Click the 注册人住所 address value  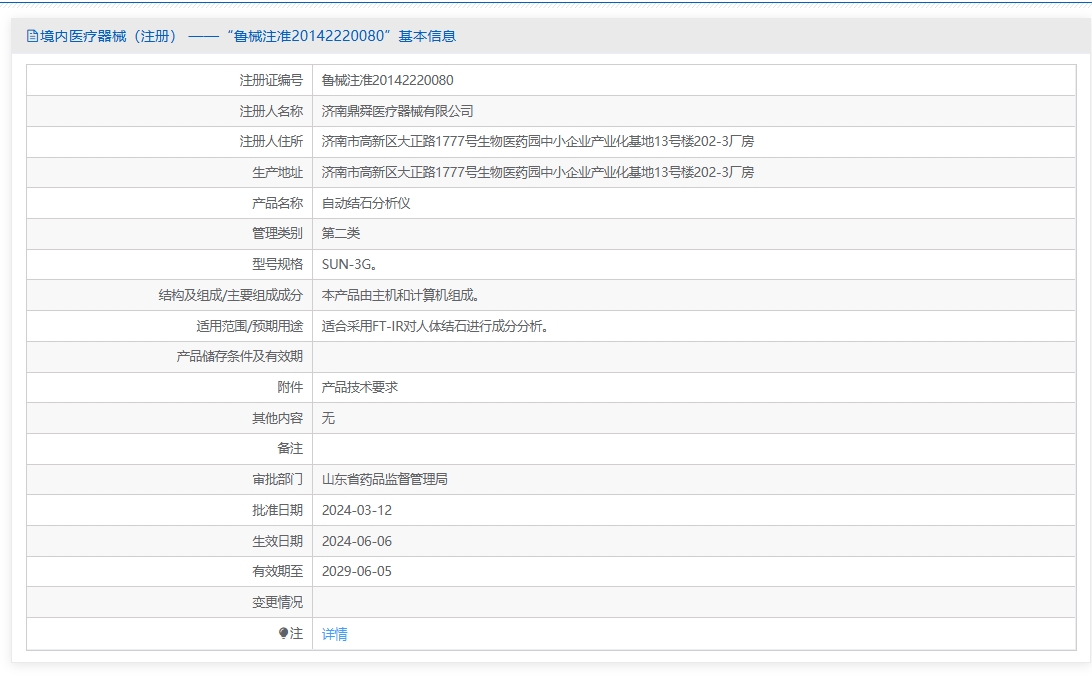538,141
